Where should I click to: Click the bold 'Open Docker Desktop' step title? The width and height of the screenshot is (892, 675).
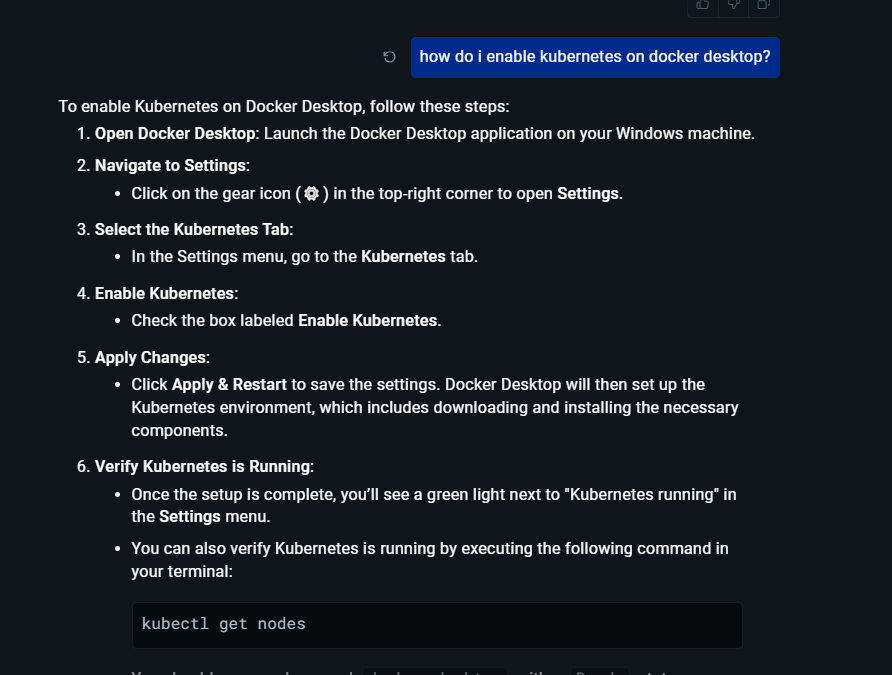click(x=175, y=134)
